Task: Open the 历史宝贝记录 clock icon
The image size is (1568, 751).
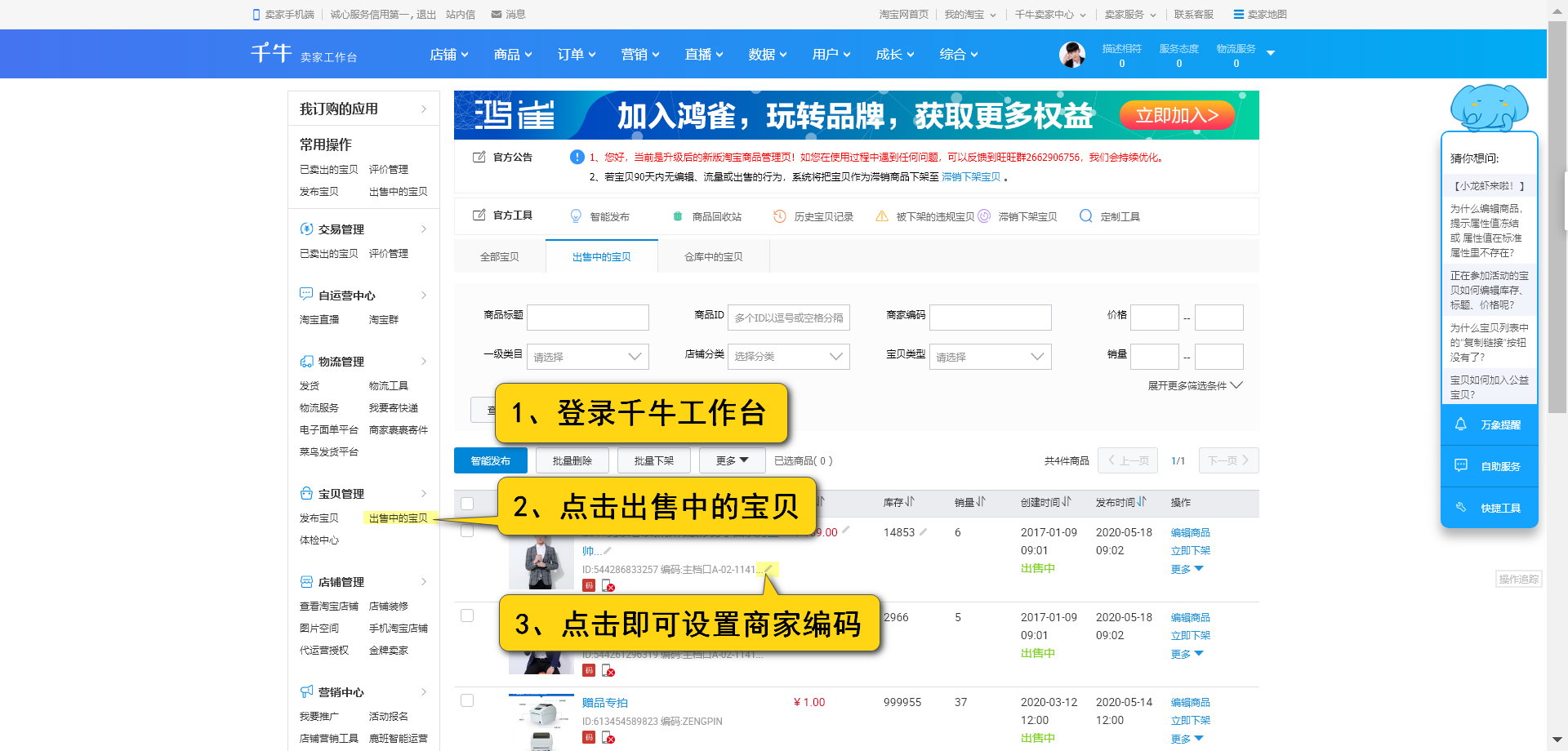Action: tap(780, 216)
